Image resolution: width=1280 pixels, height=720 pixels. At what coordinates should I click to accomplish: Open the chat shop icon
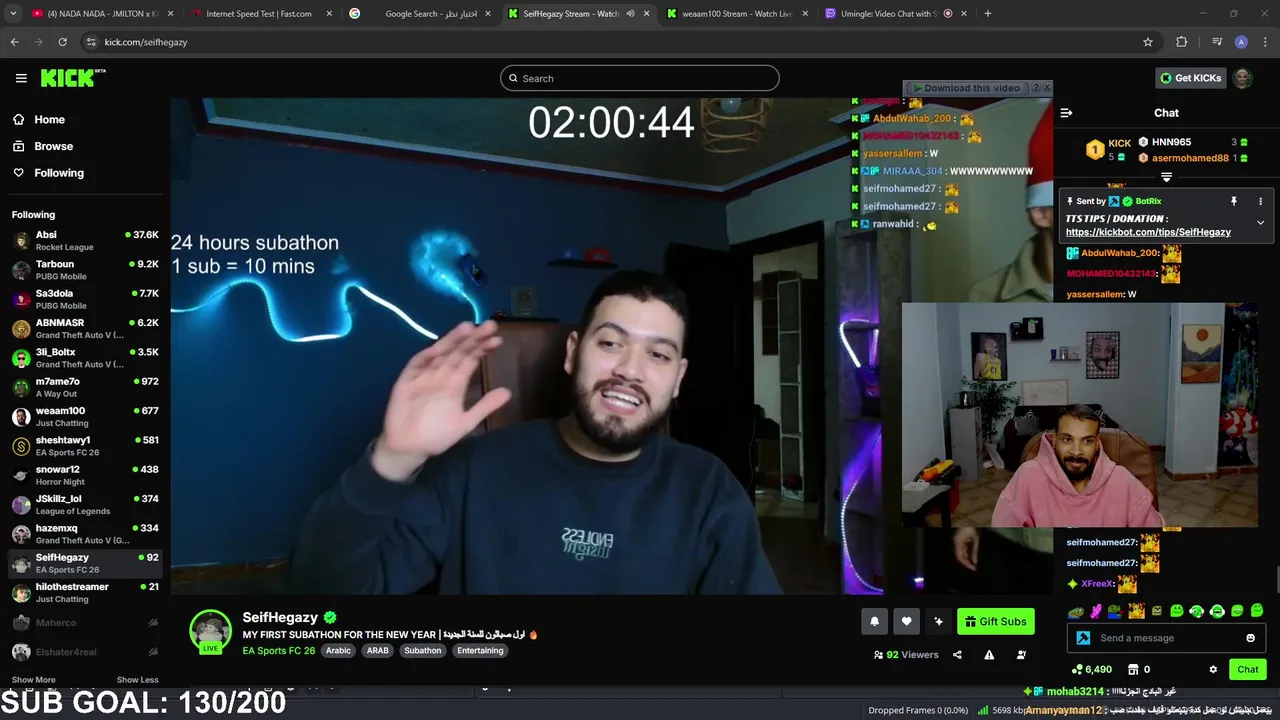pos(1133,669)
